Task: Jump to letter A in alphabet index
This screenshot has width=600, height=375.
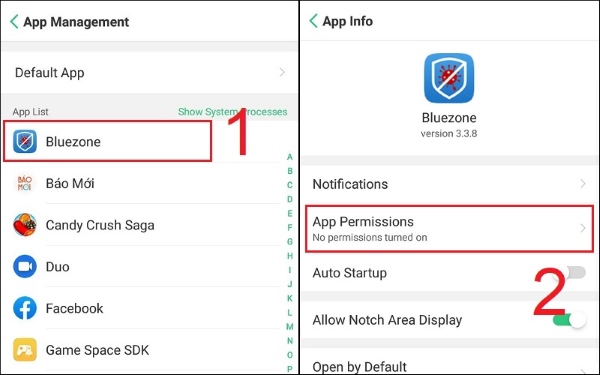Action: pyautogui.click(x=290, y=157)
